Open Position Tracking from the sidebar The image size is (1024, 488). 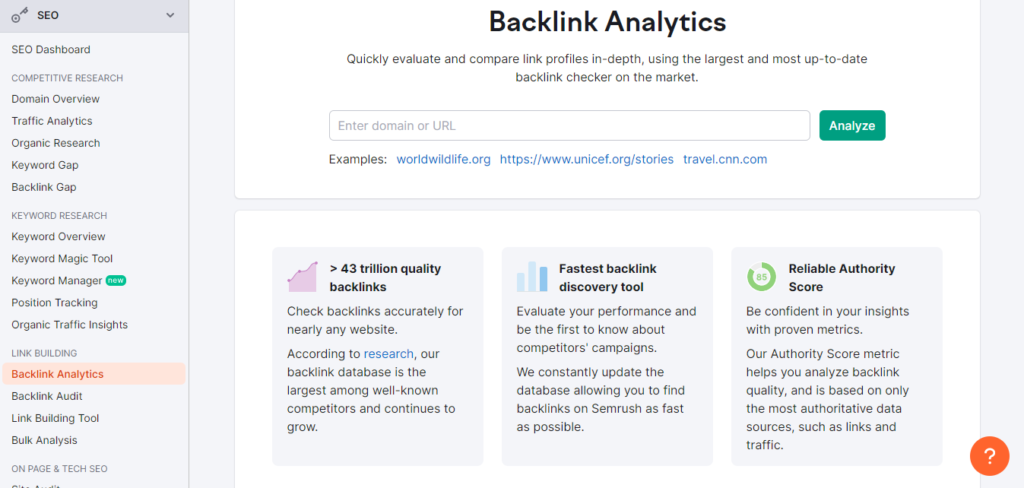(x=54, y=302)
